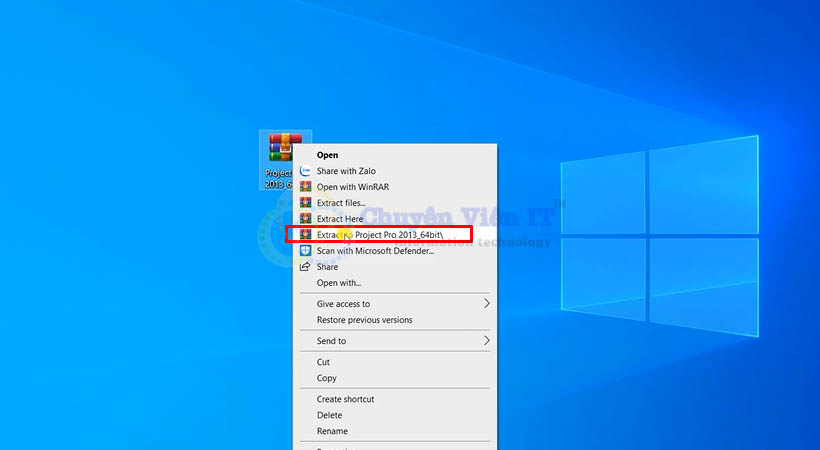Expand the Send to submenu arrow
This screenshot has height=450, width=820.
(487, 341)
